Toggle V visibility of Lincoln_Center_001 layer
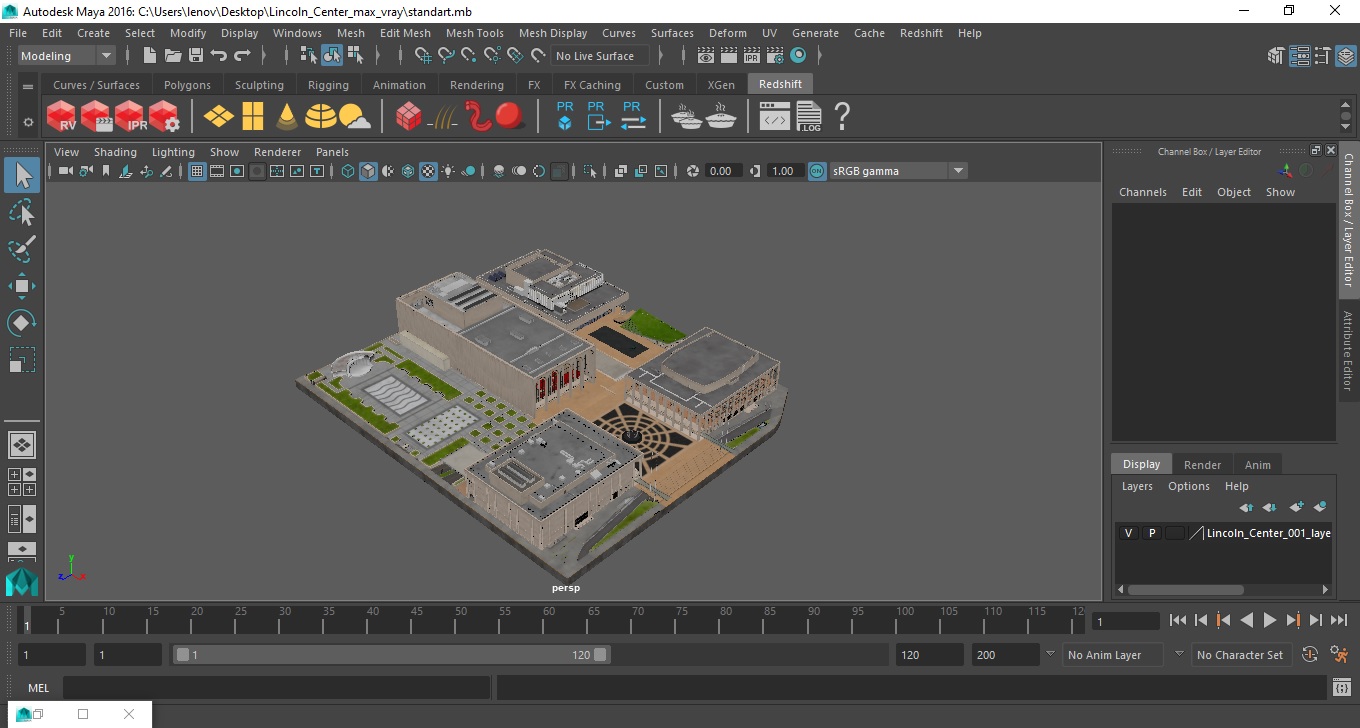Viewport: 1360px width, 728px height. [1128, 533]
